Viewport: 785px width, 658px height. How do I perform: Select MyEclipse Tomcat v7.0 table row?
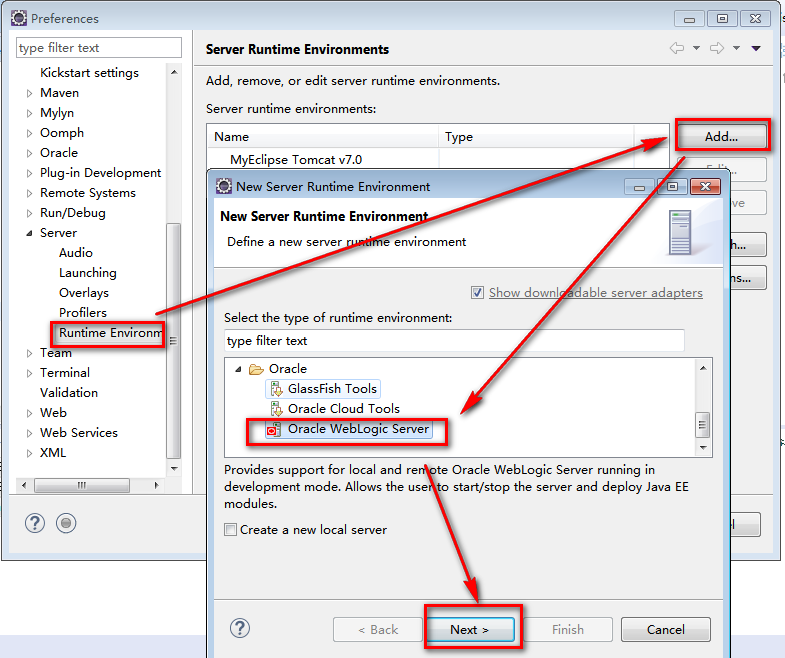[438, 159]
